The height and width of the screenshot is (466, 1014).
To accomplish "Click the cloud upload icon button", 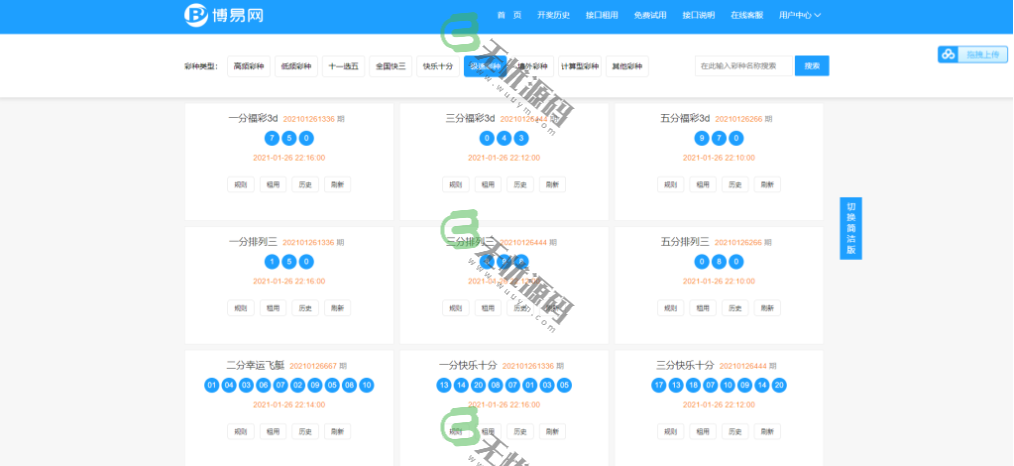I will point(947,54).
